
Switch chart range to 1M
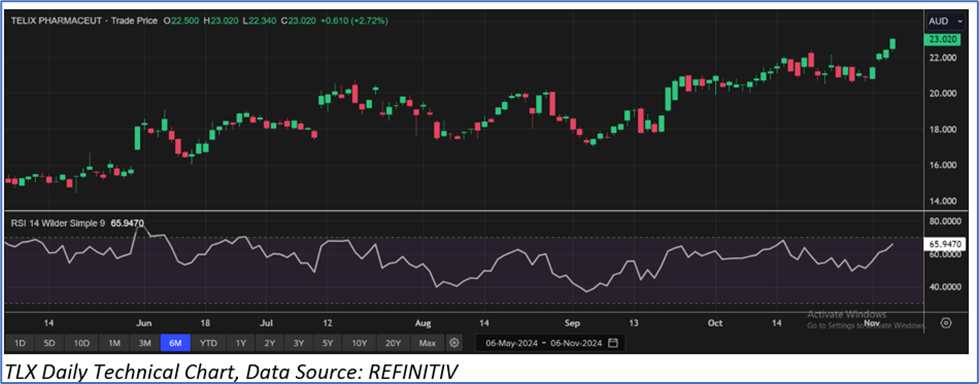coord(114,343)
